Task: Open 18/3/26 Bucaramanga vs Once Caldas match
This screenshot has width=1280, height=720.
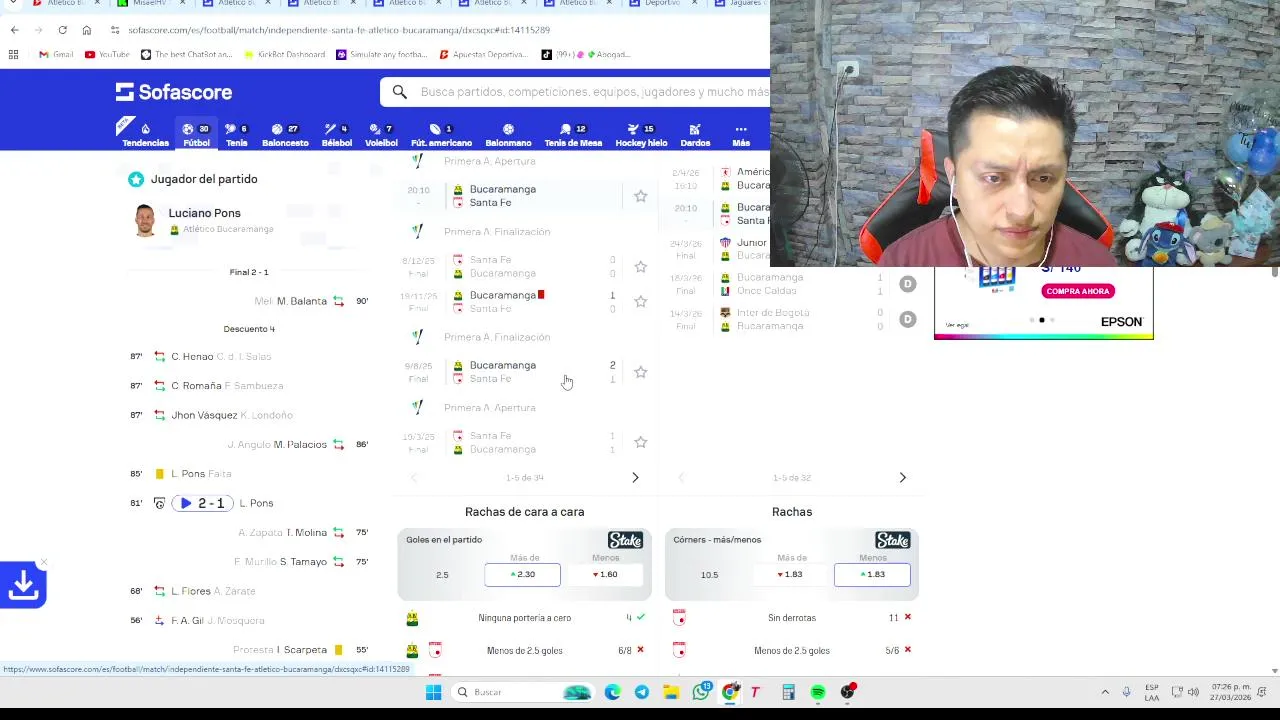Action: coord(790,284)
